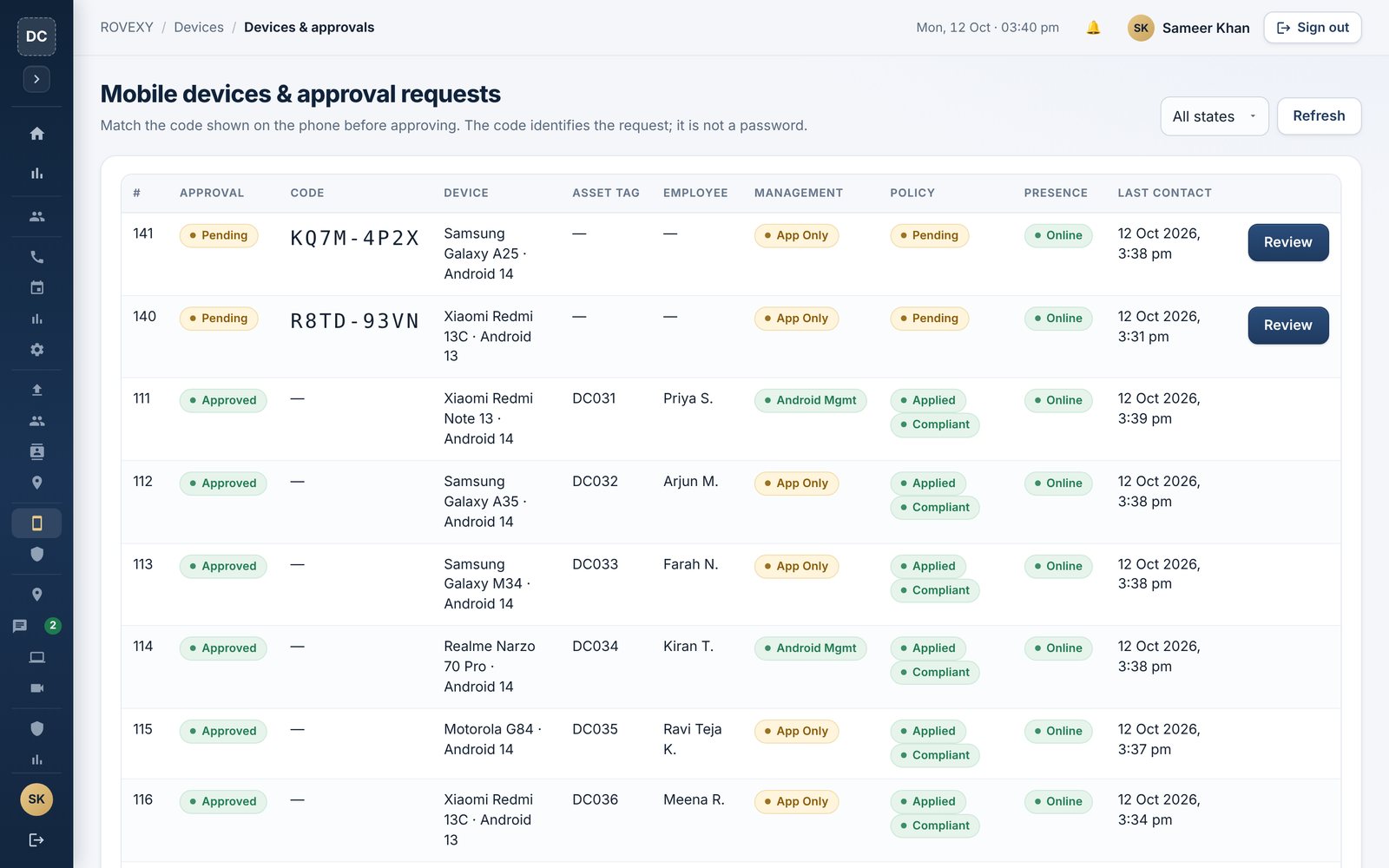Click the SK avatar beside Sameer Khan's name
Screen dimensions: 1389x868
point(1141,28)
